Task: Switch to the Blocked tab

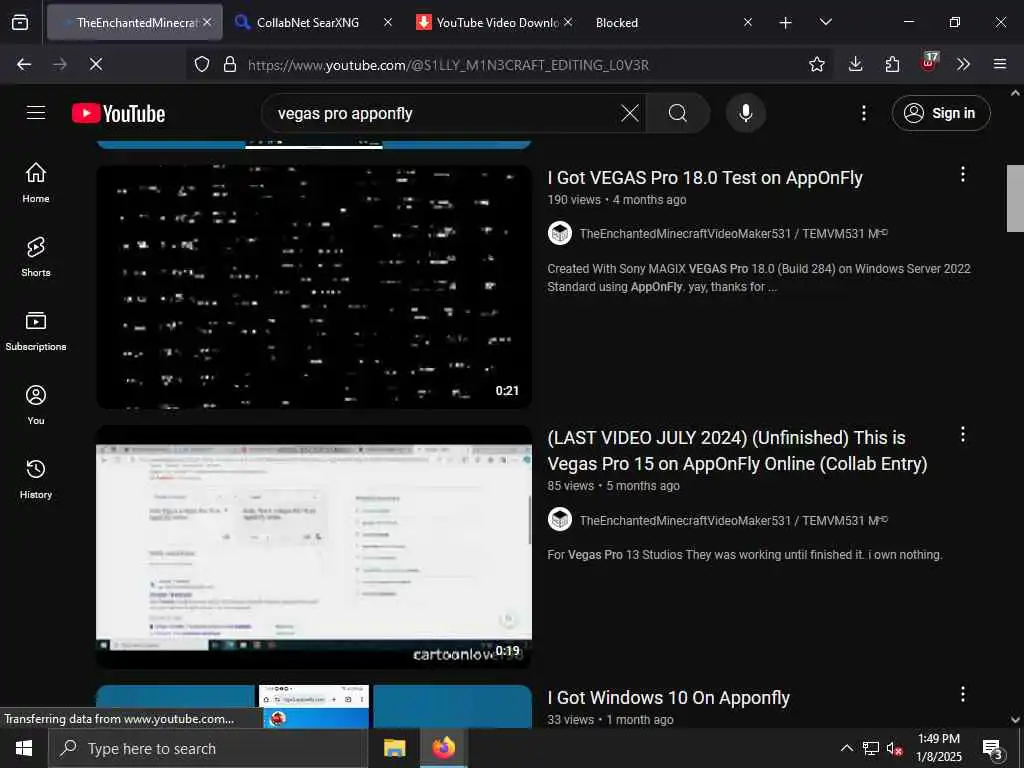Action: (x=673, y=22)
